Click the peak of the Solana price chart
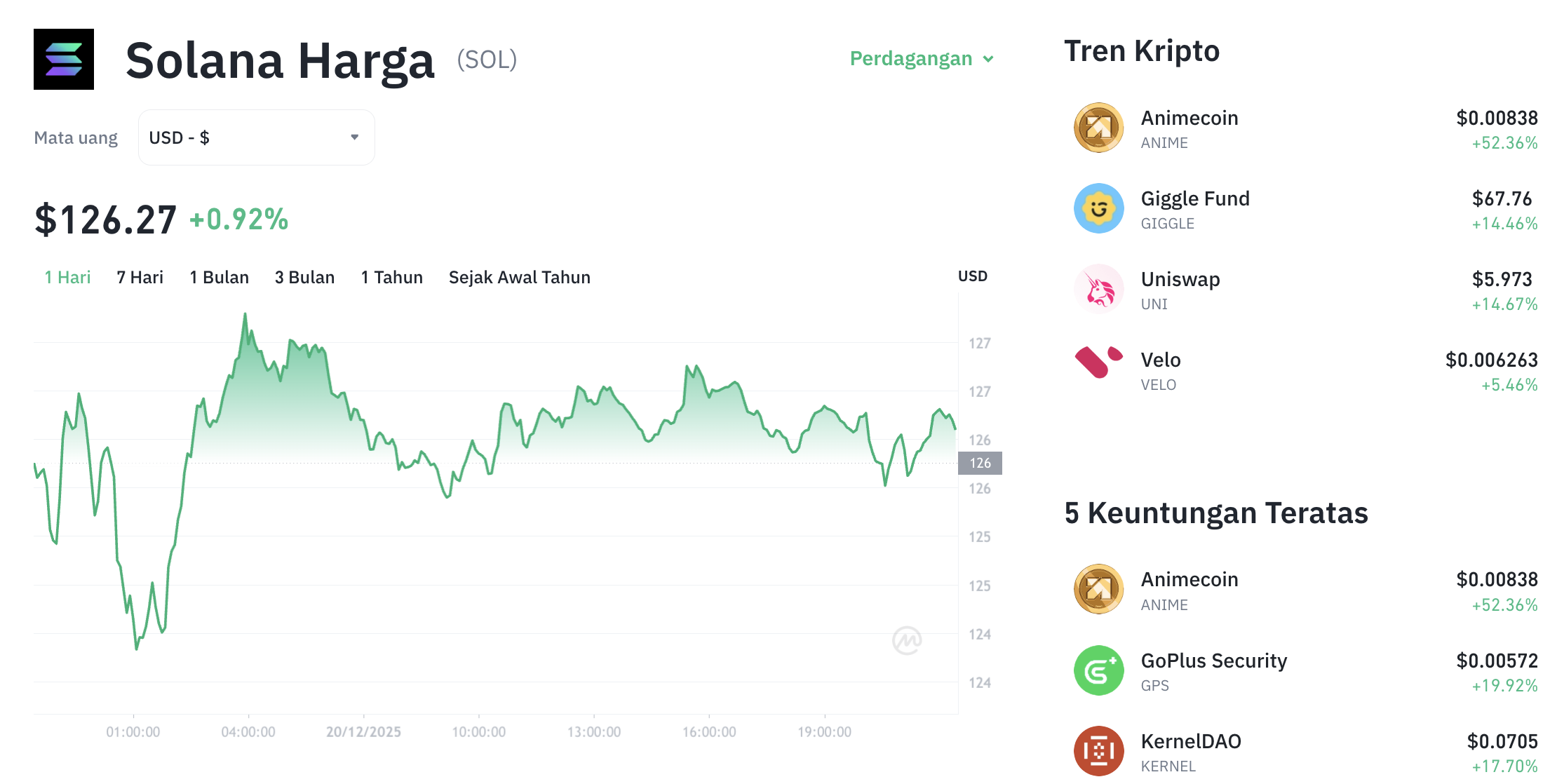This screenshot has height=784, width=1550. pos(245,314)
